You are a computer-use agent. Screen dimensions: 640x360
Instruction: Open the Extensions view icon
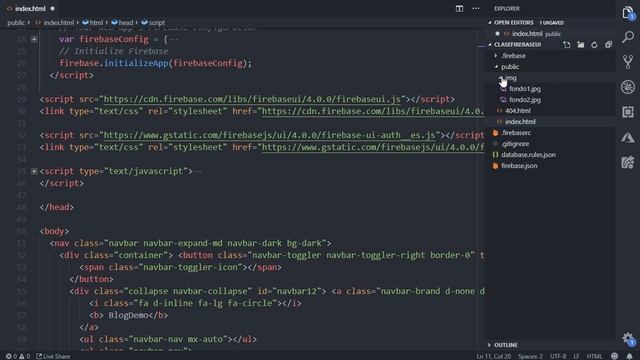point(628,112)
